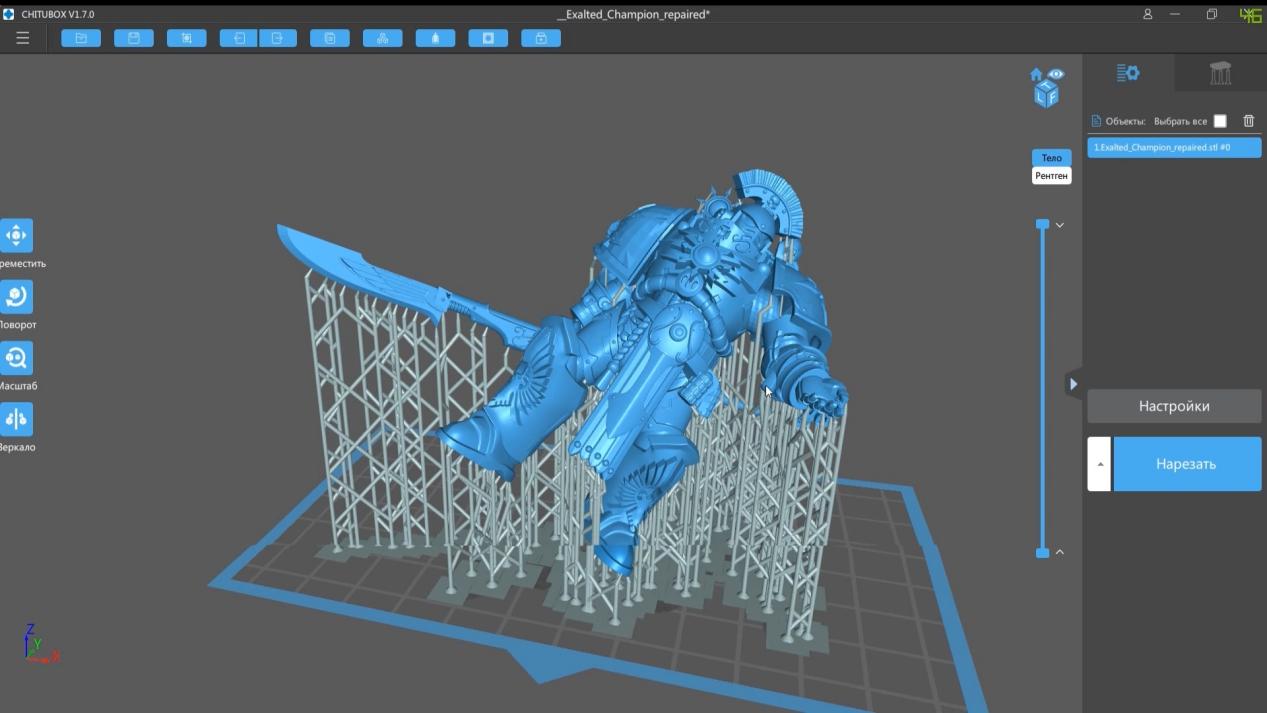Select the Масштаб (Scale) tool
This screenshot has height=713, width=1267.
point(16,358)
